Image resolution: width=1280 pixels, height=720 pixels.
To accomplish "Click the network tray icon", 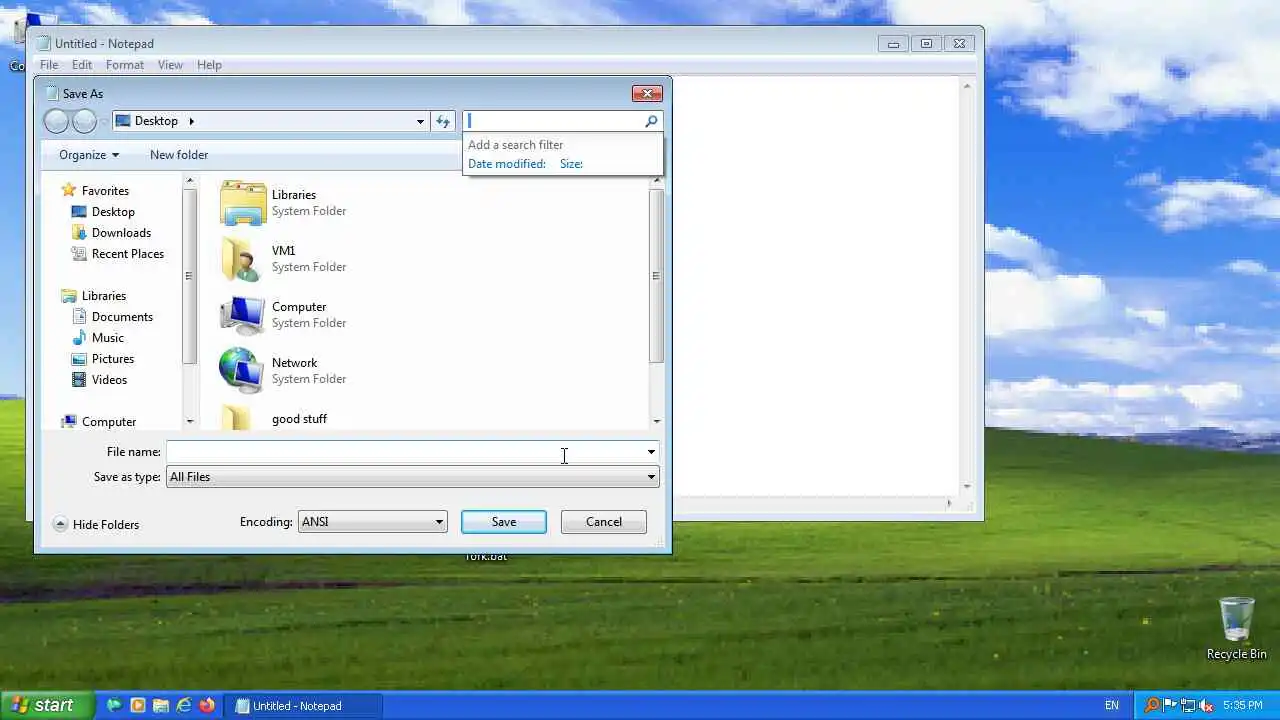I will [1188, 705].
